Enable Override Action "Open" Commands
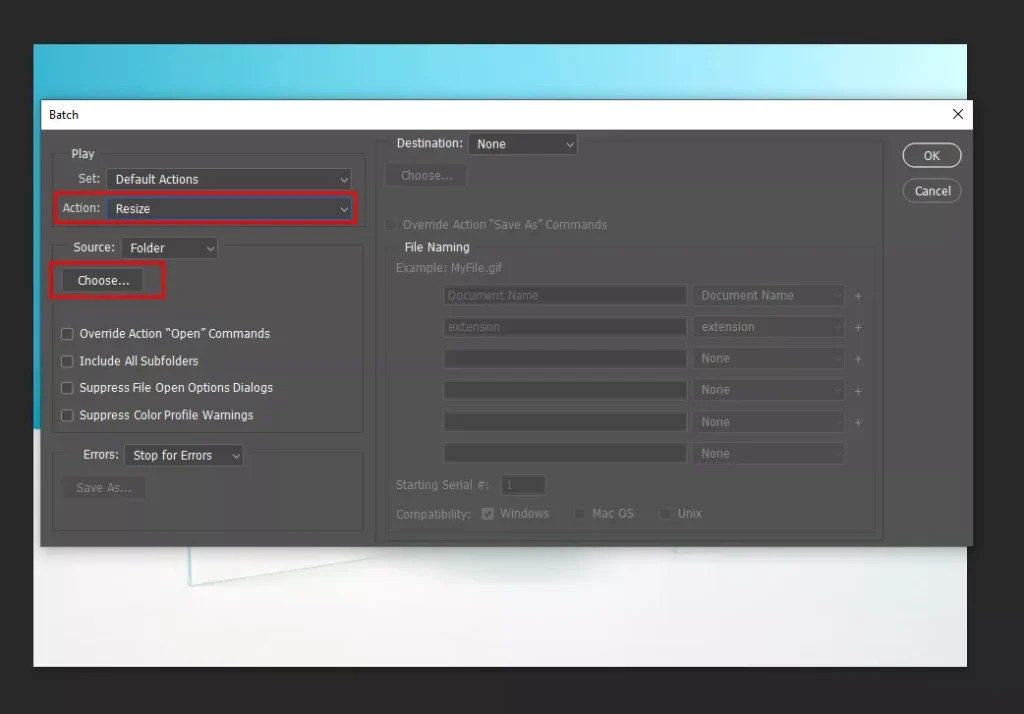Viewport: 1024px width, 714px height. point(67,333)
